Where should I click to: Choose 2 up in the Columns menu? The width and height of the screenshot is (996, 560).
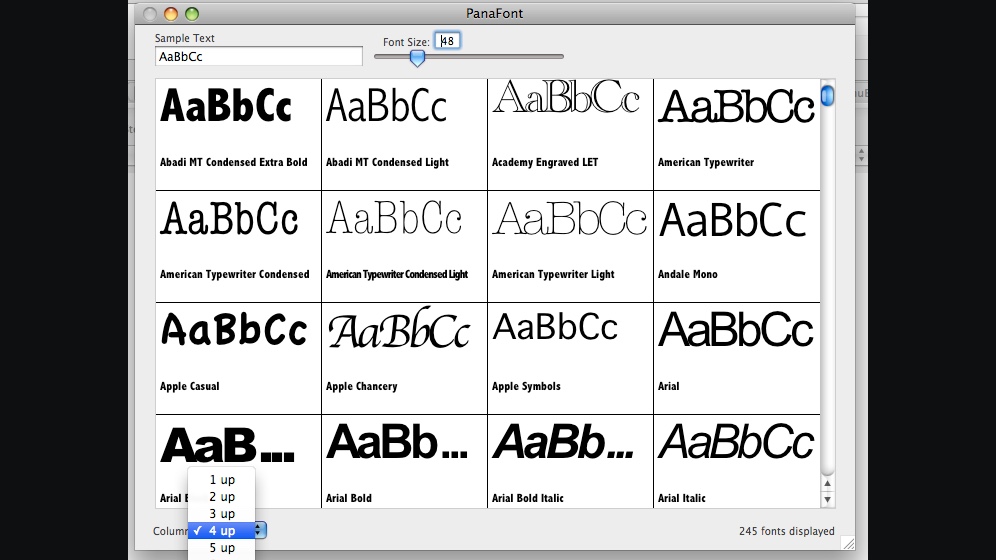point(222,497)
